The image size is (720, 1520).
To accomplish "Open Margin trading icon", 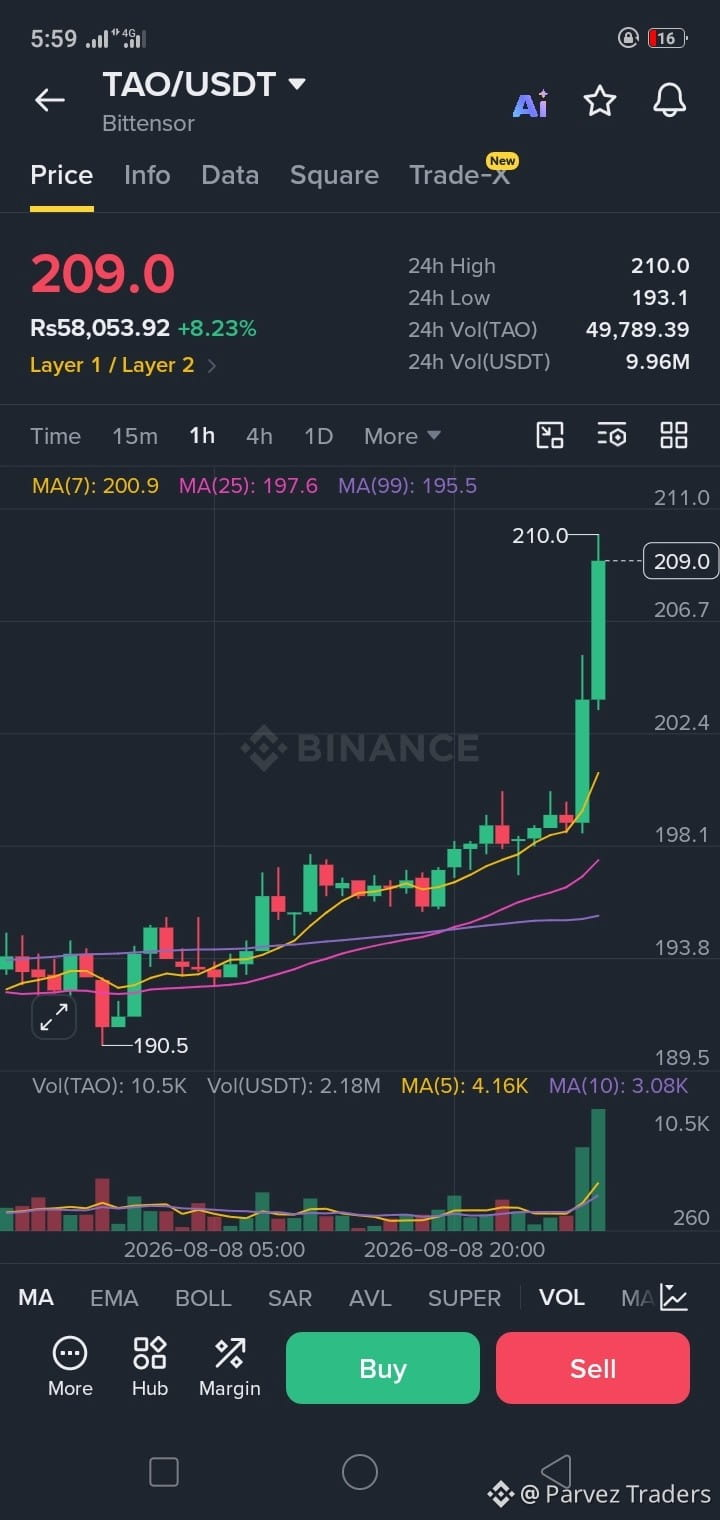I will click(230, 1367).
